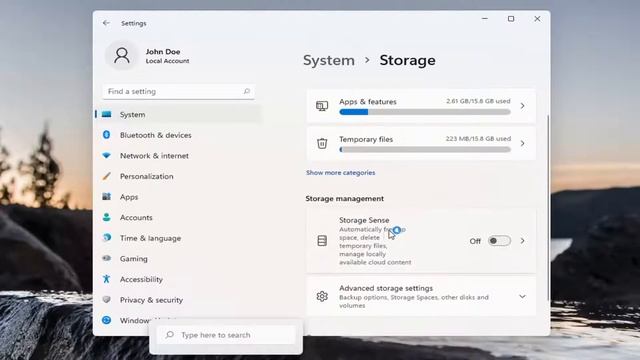
Task: Click the taskbar search magnifier icon
Action: point(169,335)
